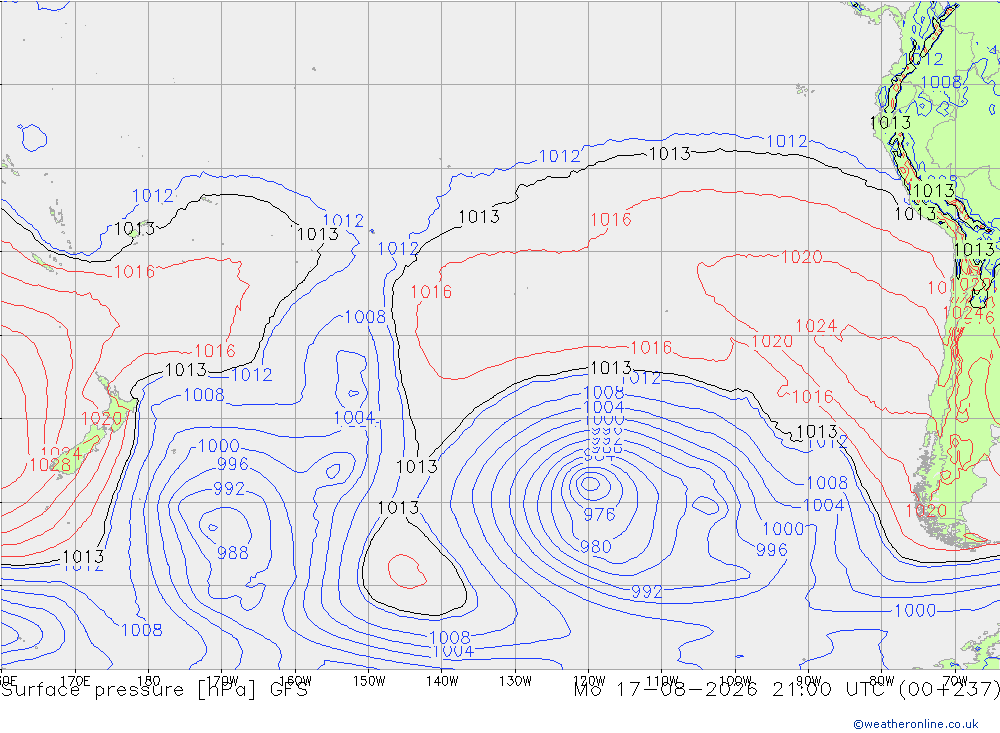This screenshot has height=733, width=1000.
Task: Click the Surface pressure [hPa] GFS title
Action: [x=154, y=690]
